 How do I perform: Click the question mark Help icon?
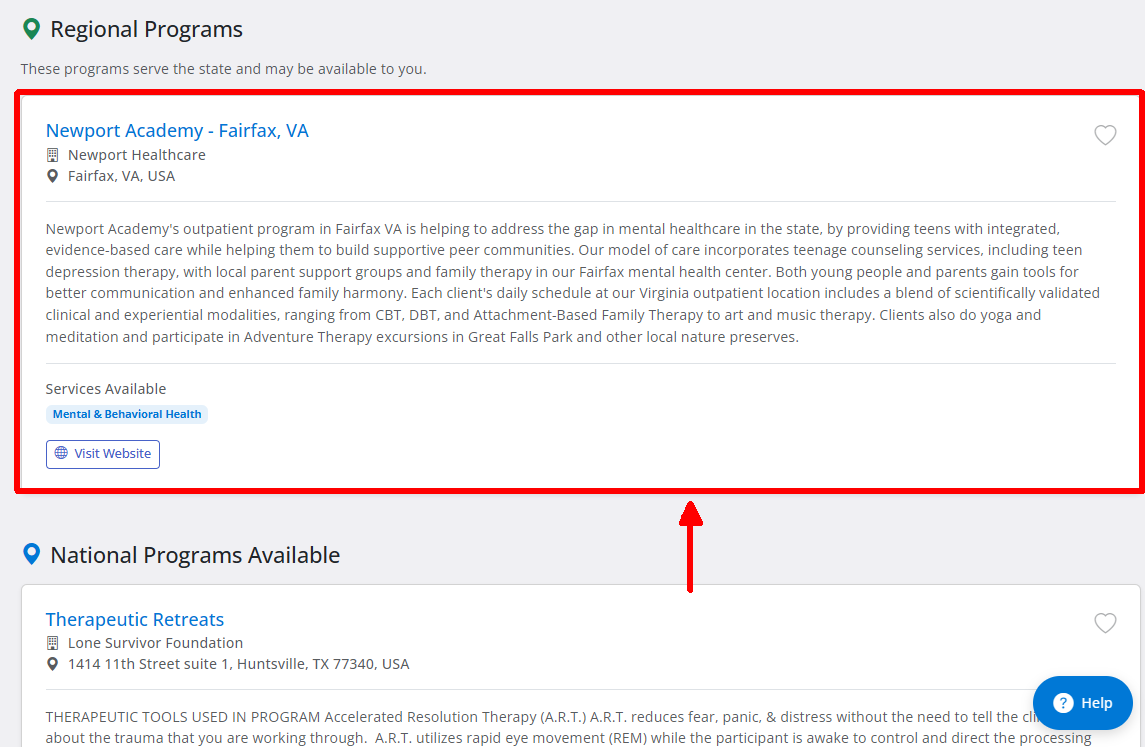click(x=1062, y=703)
